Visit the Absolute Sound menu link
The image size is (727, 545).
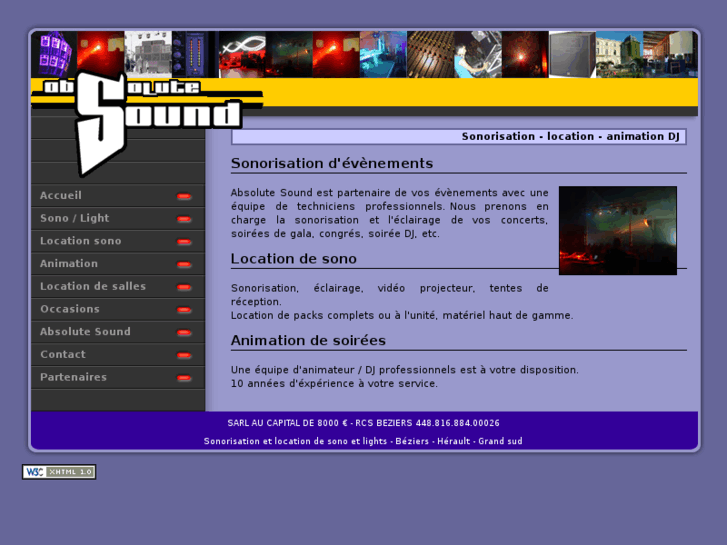(x=118, y=332)
